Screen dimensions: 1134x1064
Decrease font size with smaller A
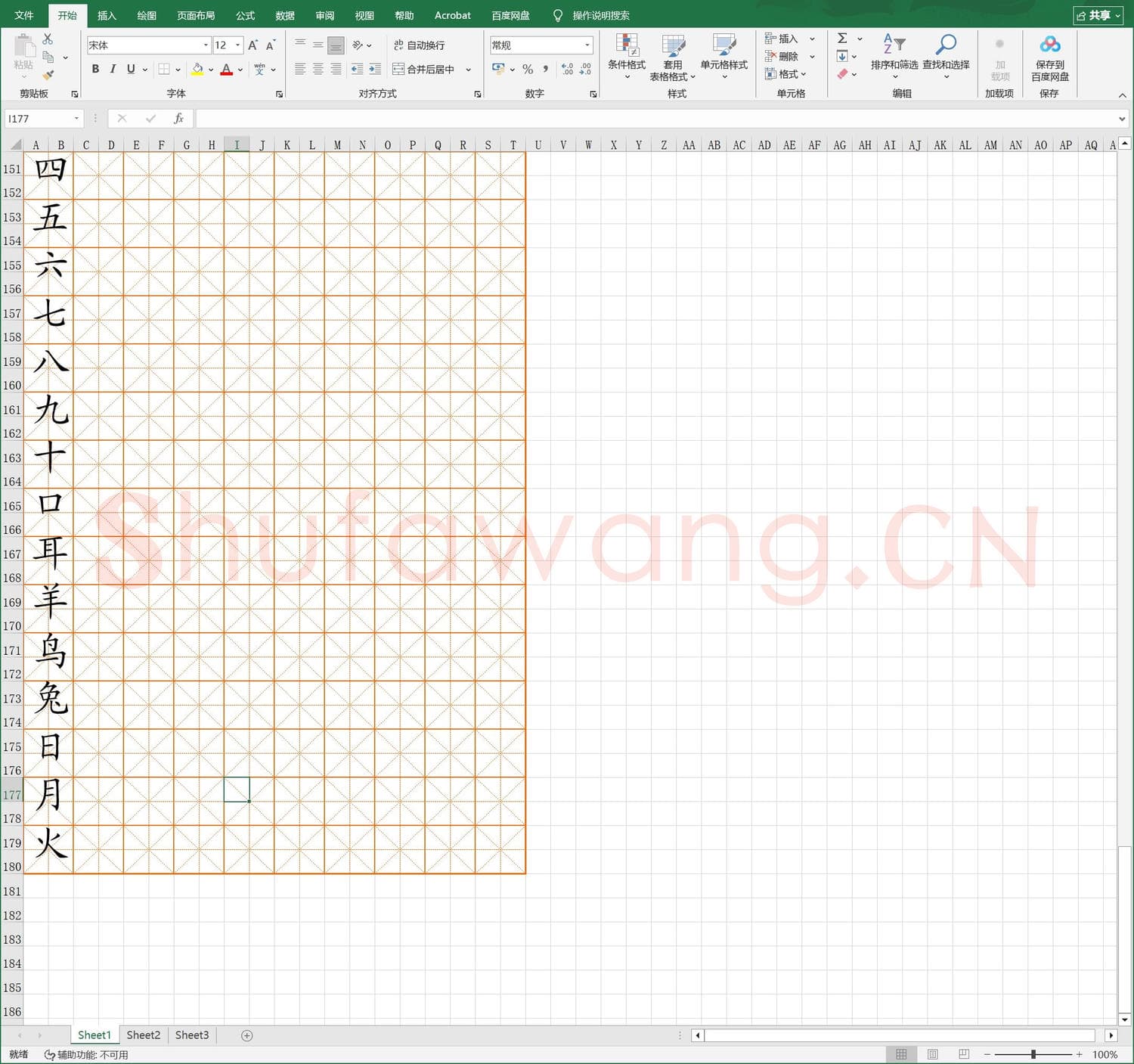point(271,45)
